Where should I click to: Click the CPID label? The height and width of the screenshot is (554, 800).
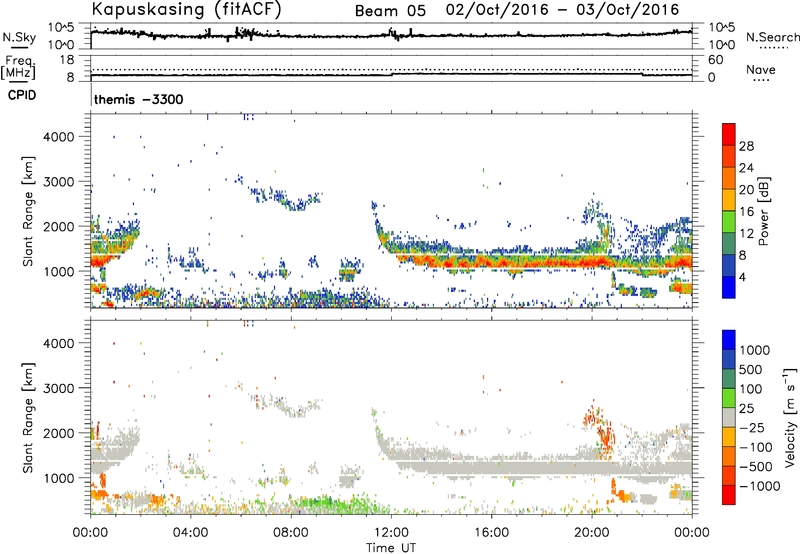(22, 95)
